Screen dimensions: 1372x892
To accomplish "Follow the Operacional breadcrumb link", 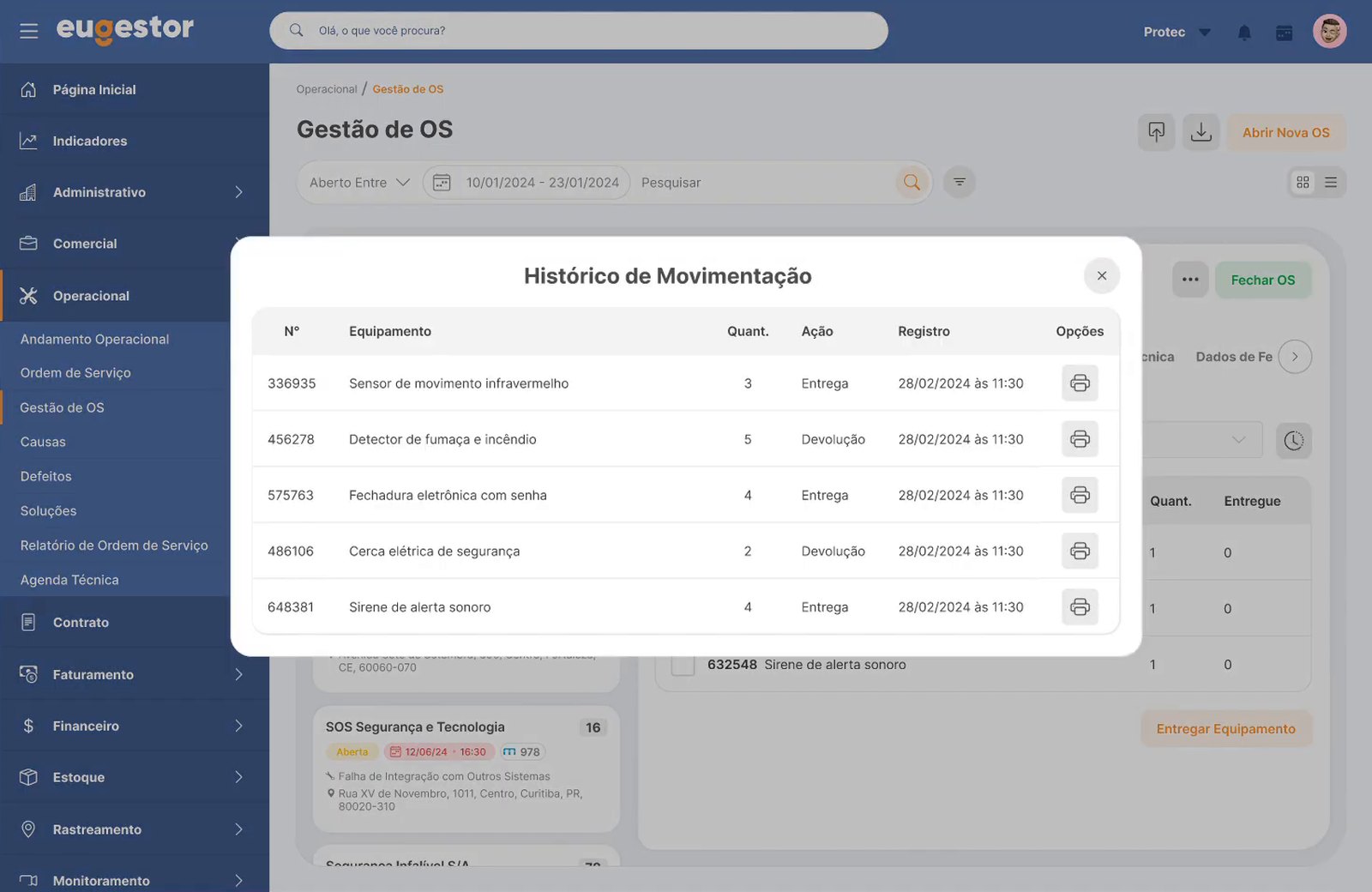I will [x=327, y=89].
